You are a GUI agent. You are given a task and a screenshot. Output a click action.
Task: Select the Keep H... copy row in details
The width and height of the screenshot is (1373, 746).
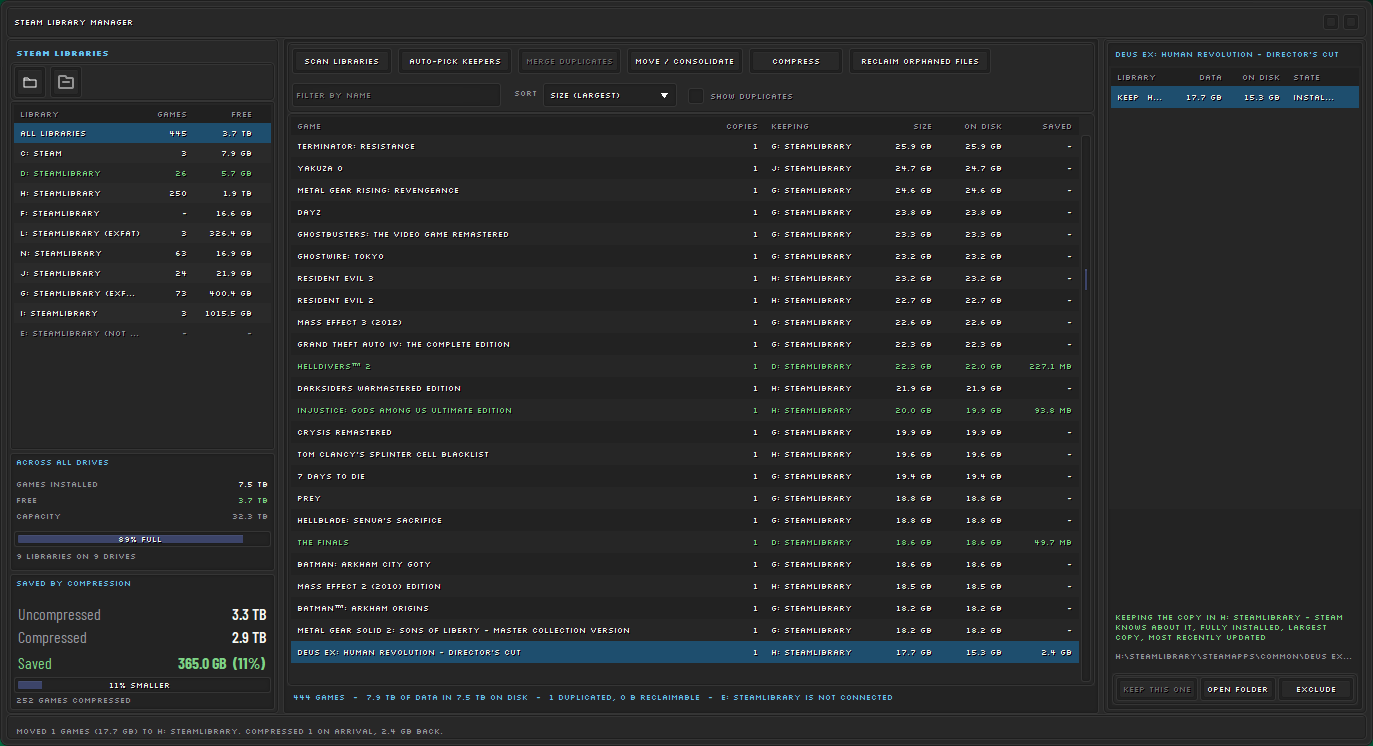1235,97
